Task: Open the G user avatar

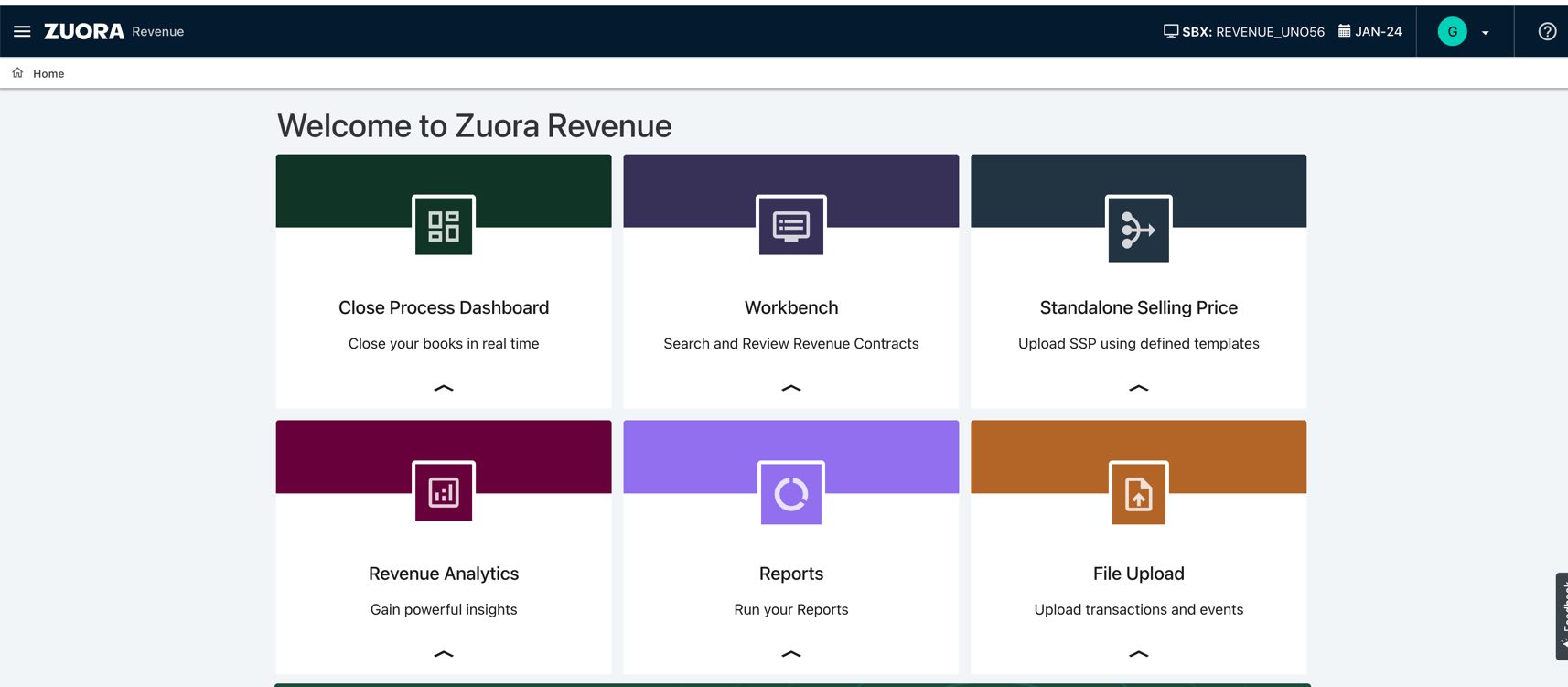Action: 1453,31
